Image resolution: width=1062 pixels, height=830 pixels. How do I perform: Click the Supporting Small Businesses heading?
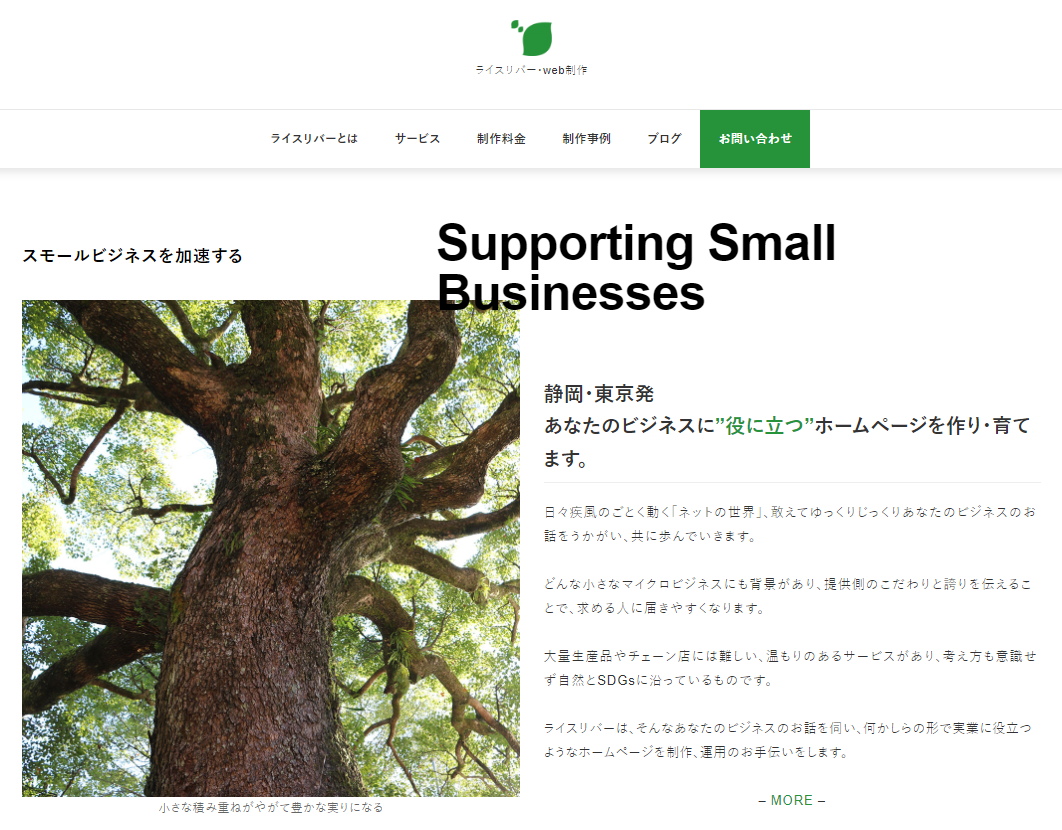pyautogui.click(x=636, y=267)
